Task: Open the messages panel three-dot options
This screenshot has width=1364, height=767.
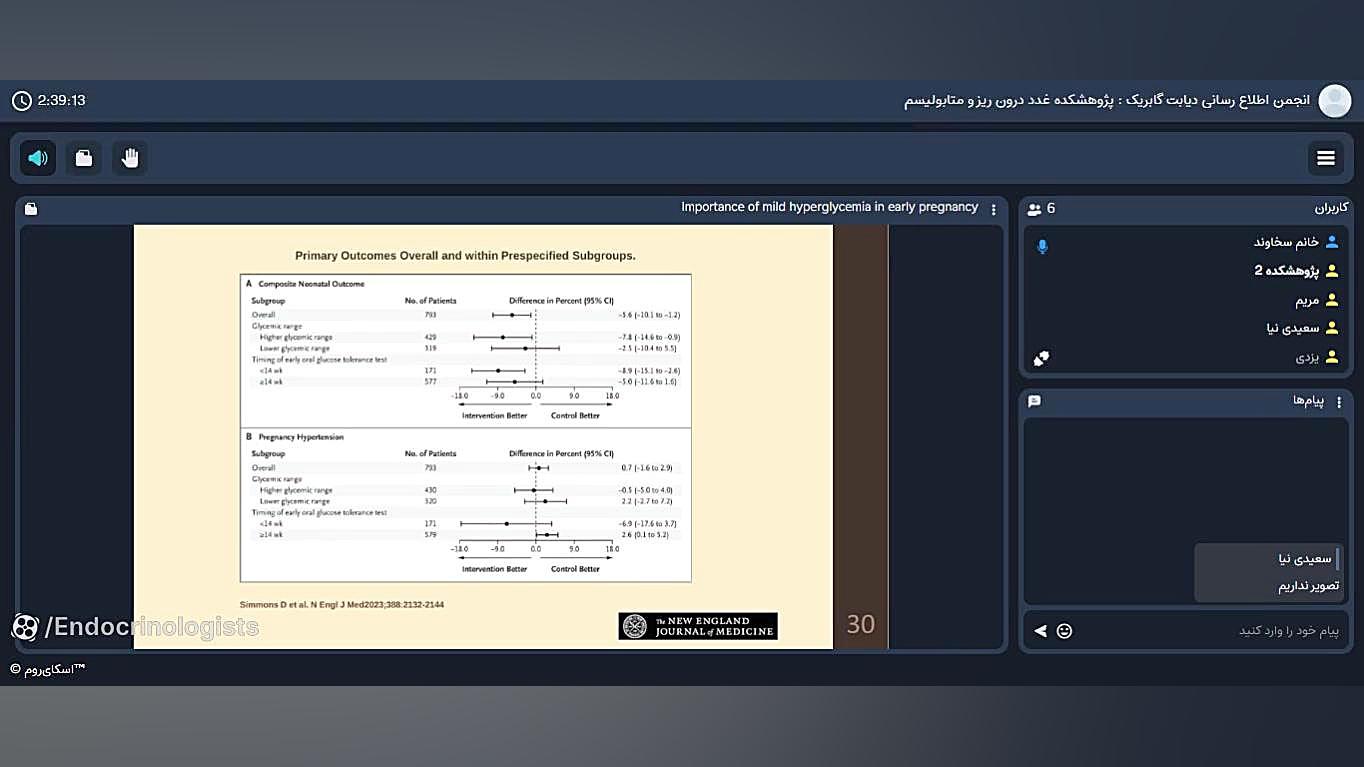Action: 1339,402
